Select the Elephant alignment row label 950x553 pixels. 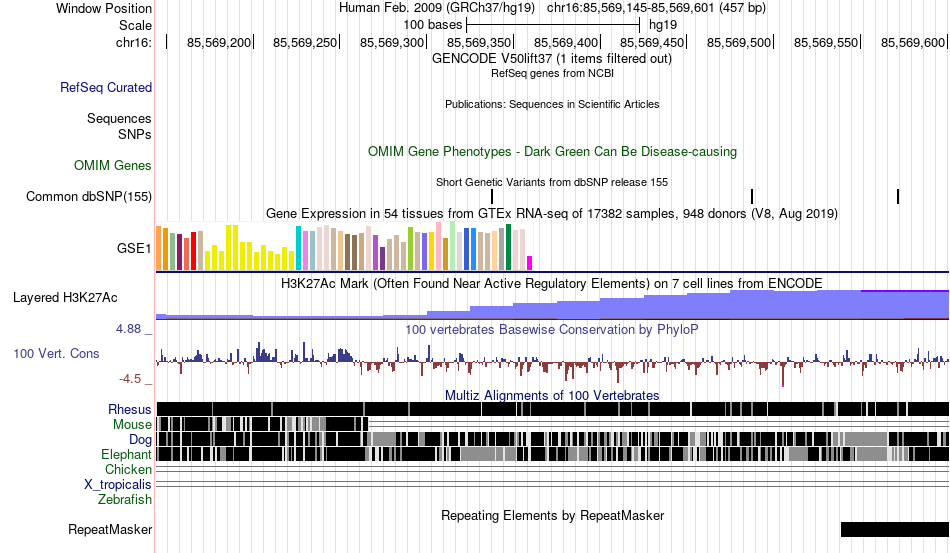click(126, 454)
